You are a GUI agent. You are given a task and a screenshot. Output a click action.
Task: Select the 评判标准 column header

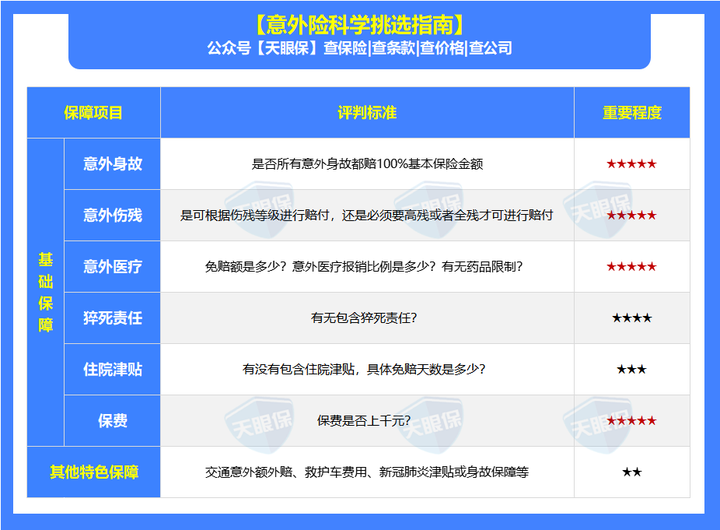(x=367, y=113)
